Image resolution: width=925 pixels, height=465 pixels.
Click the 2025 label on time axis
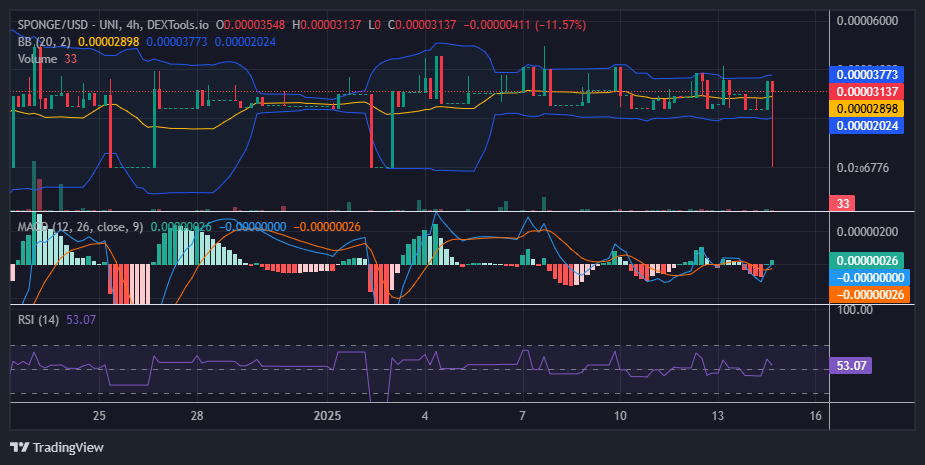327,415
